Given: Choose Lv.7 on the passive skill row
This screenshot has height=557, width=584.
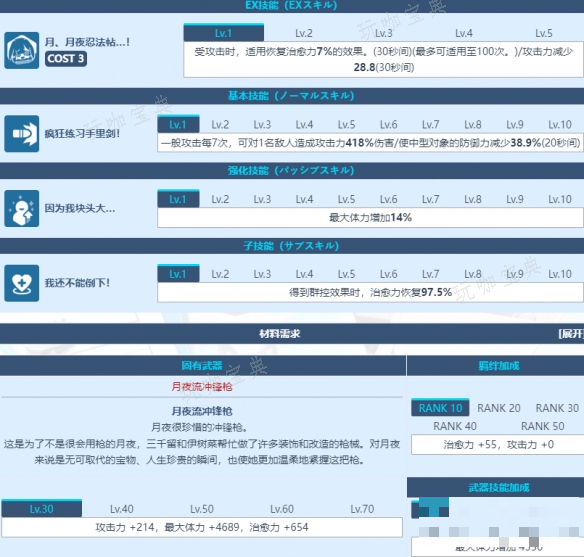Looking at the screenshot, I should tap(431, 199).
